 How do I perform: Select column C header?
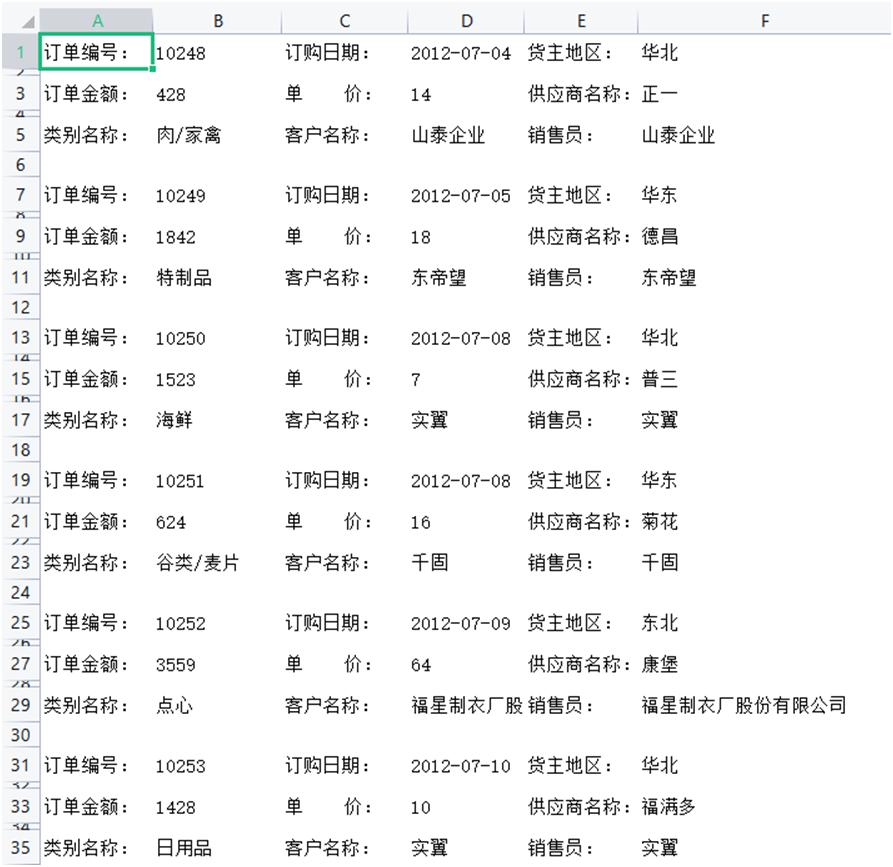pos(344,21)
